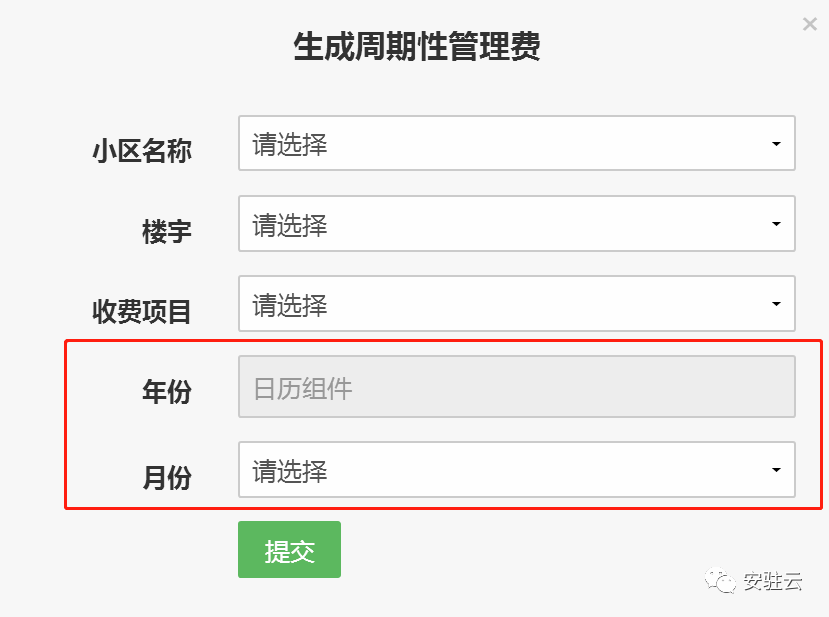Image resolution: width=829 pixels, height=617 pixels.
Task: Click the 月份 dropdown caret icon
Action: (776, 469)
